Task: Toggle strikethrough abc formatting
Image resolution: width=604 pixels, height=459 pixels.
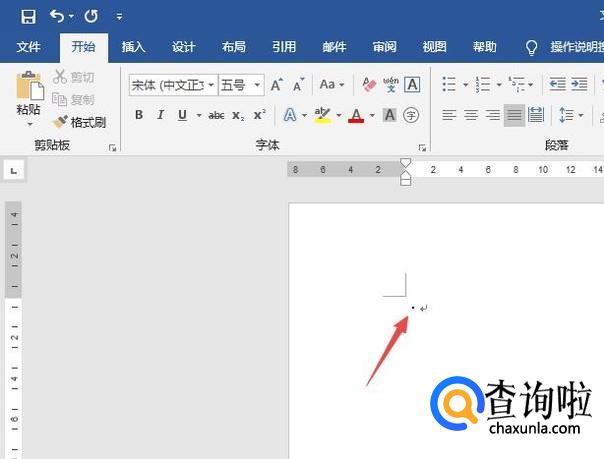Action: pyautogui.click(x=216, y=115)
